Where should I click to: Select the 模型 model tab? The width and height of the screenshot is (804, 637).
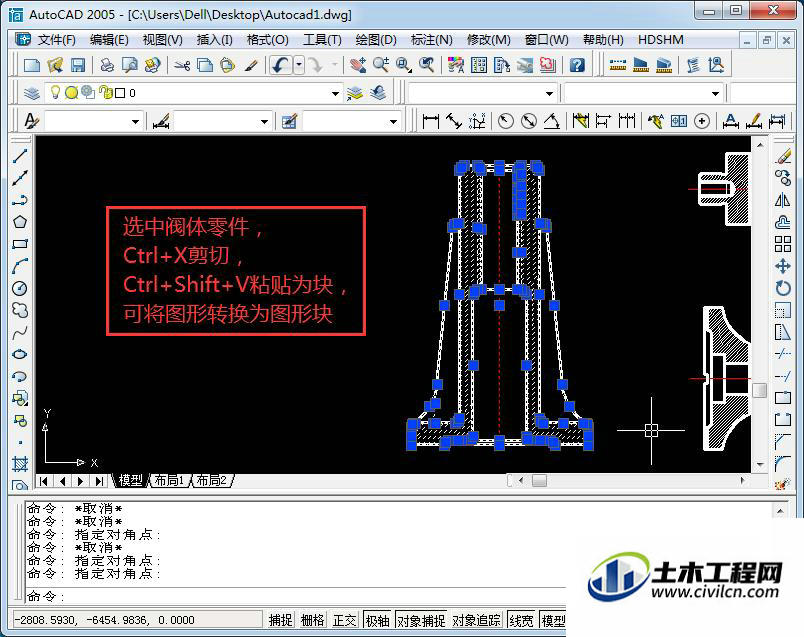(131, 481)
